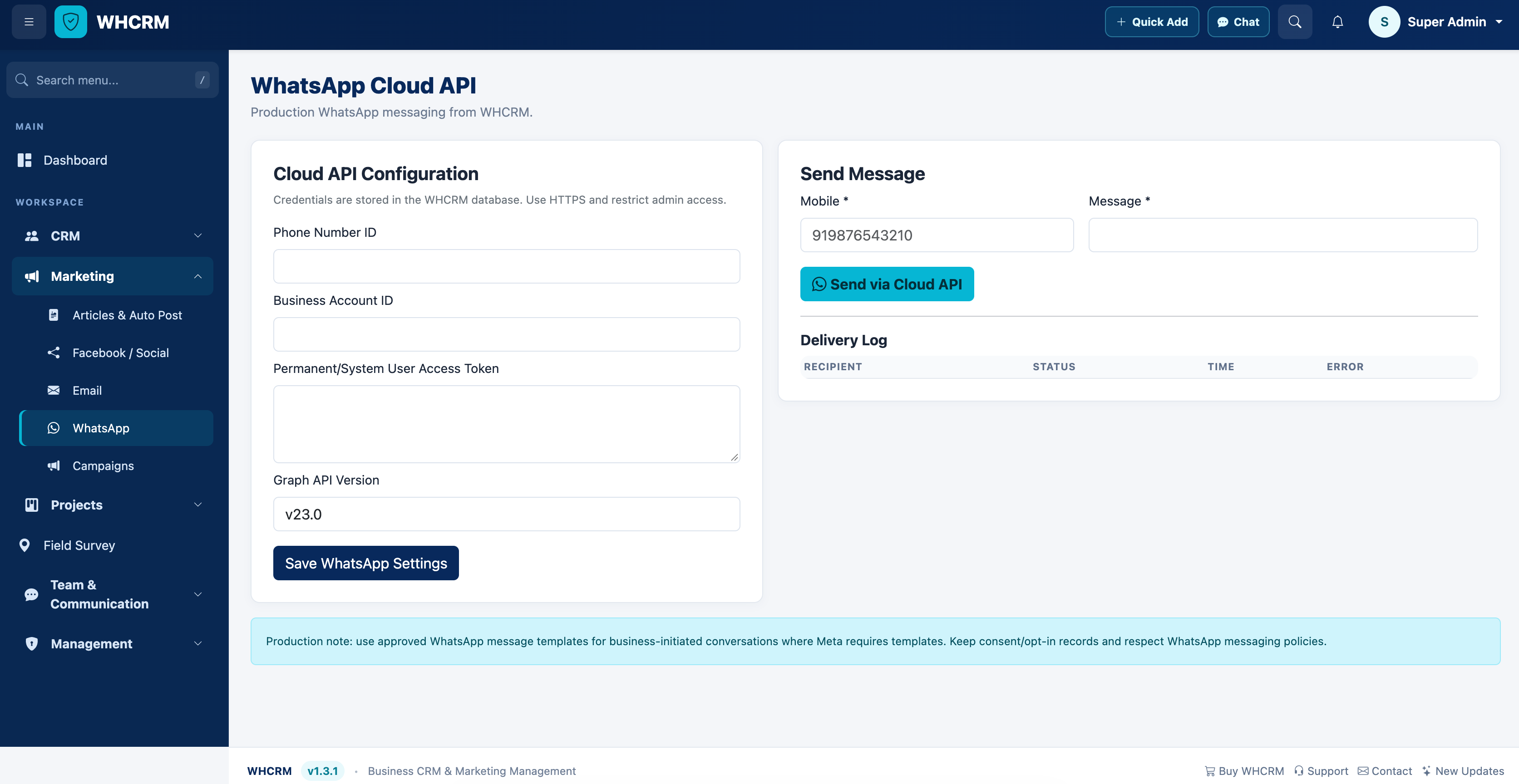Click the Super Admin user name
This screenshot has height=784, width=1519.
pyautogui.click(x=1446, y=22)
